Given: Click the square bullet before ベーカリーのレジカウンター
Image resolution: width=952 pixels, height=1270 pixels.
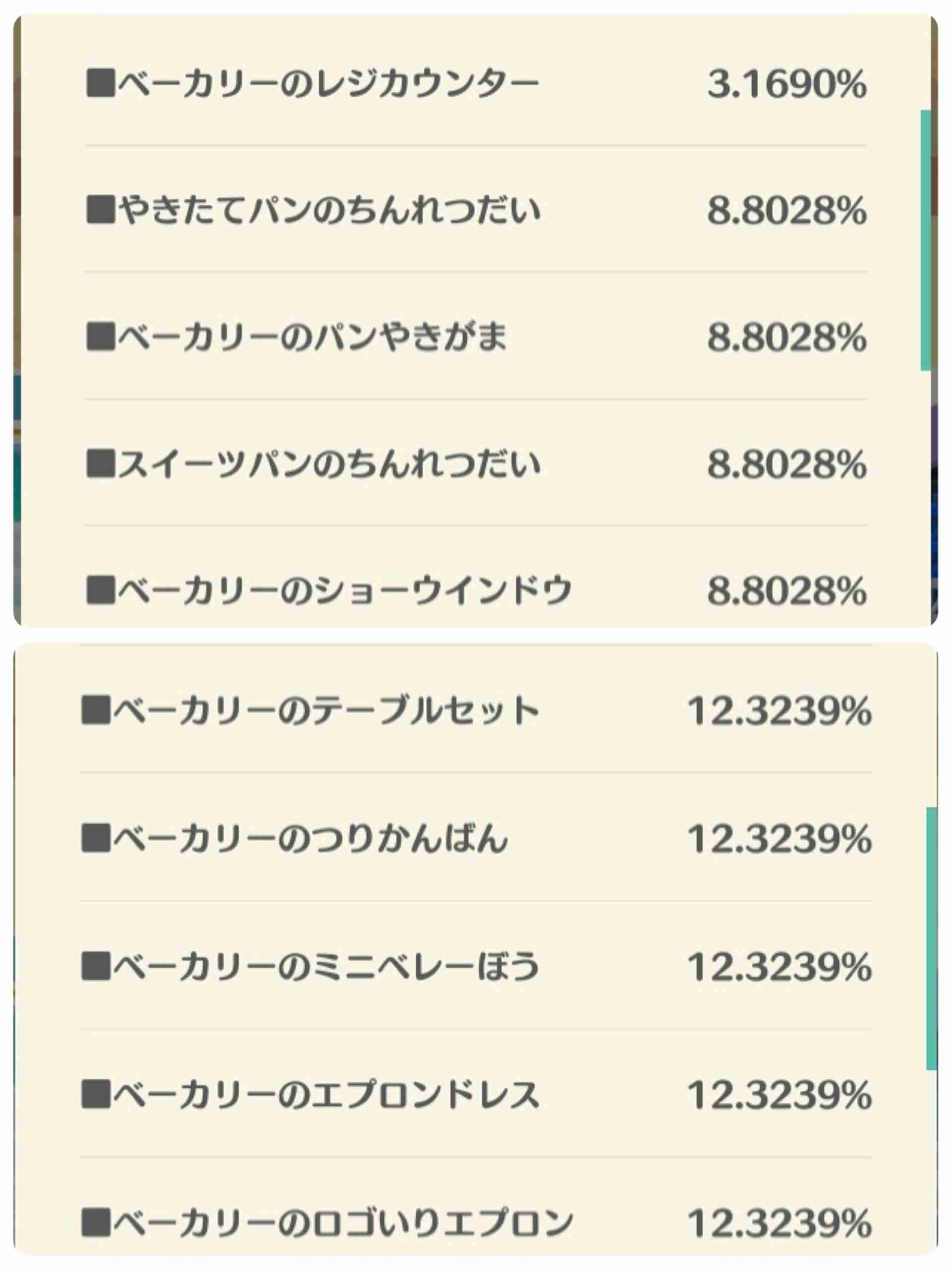Looking at the screenshot, I should (101, 84).
